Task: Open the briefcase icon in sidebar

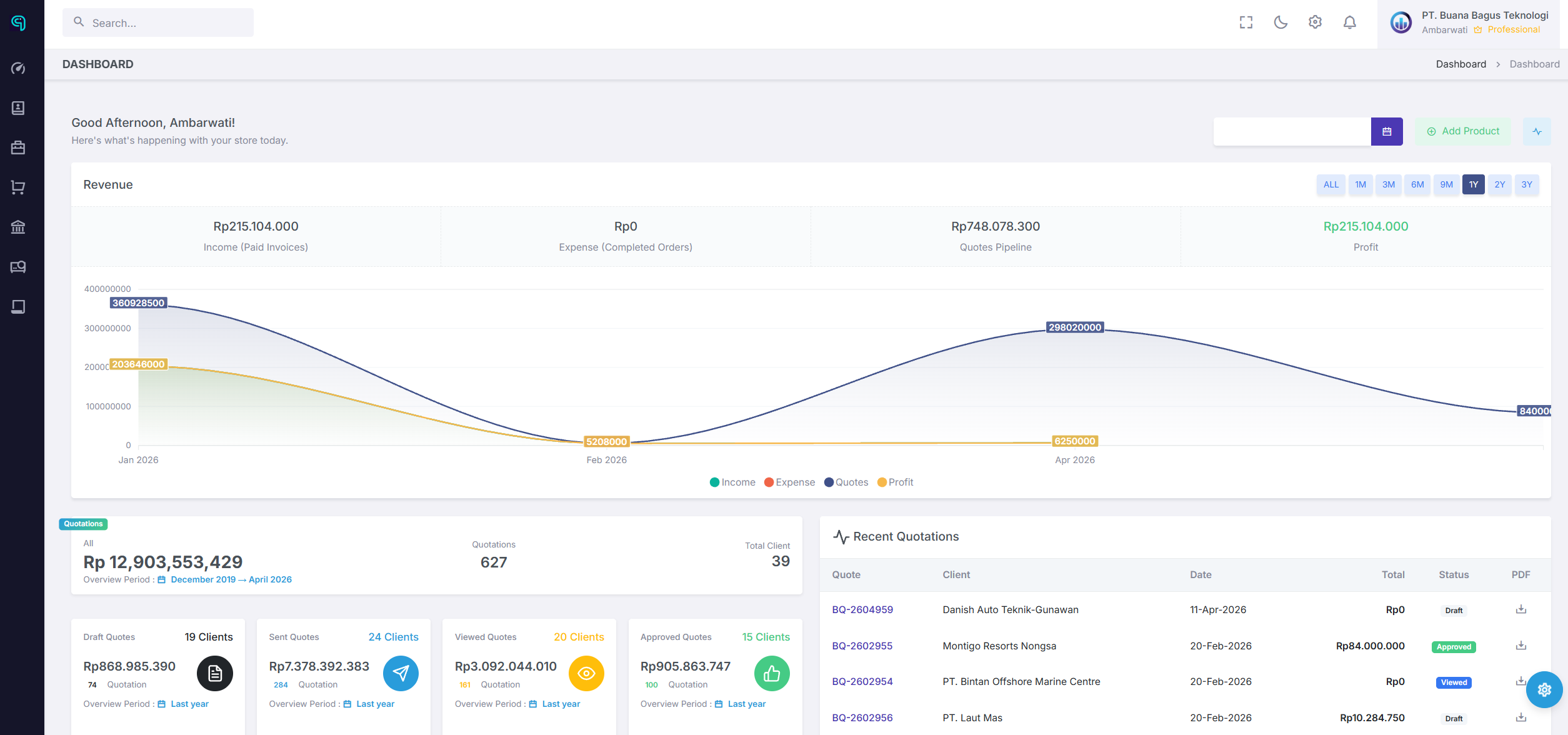Action: 18,147
